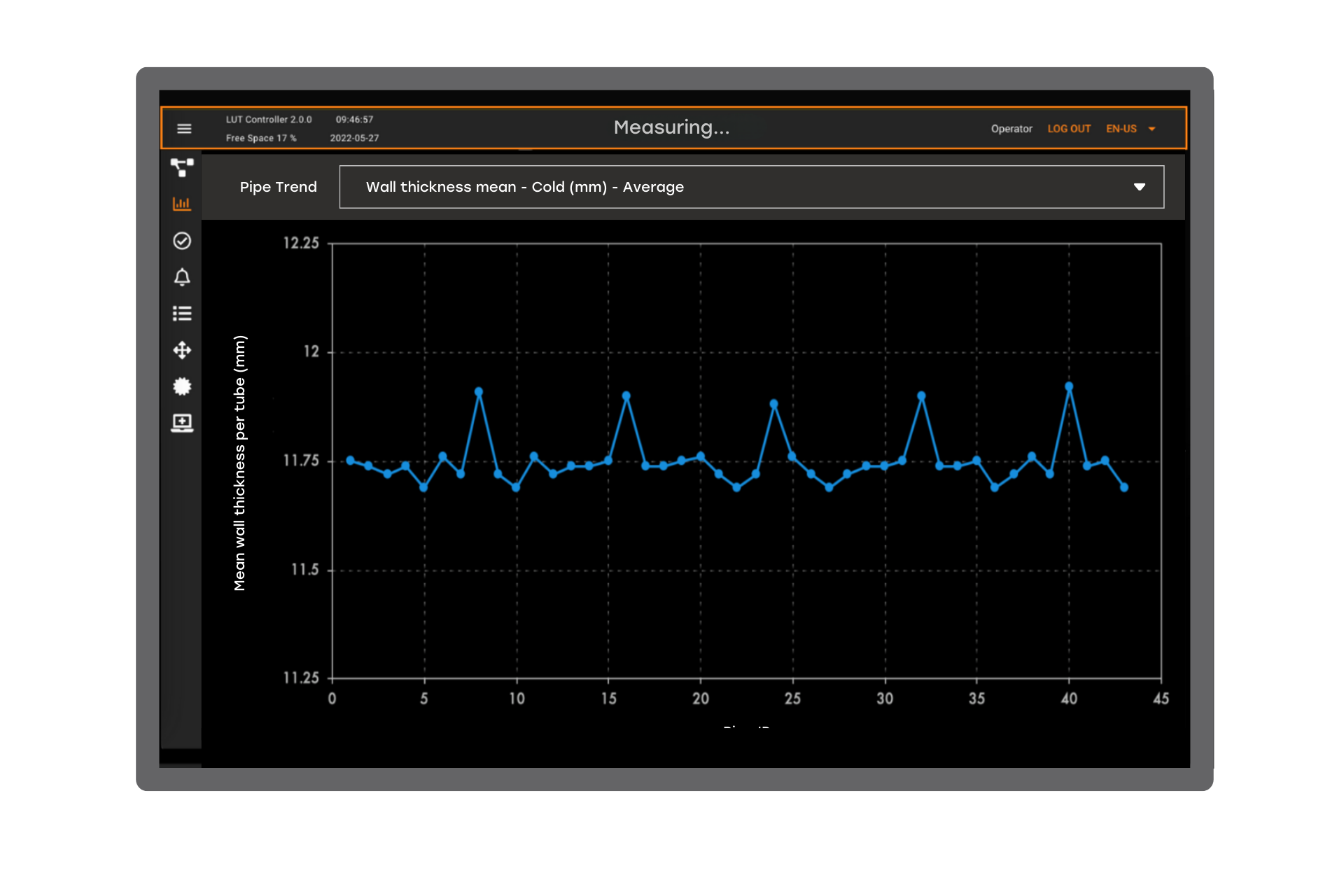Click the highest peak data point near pipe 40
This screenshot has height=896, width=1344.
coord(1069,386)
